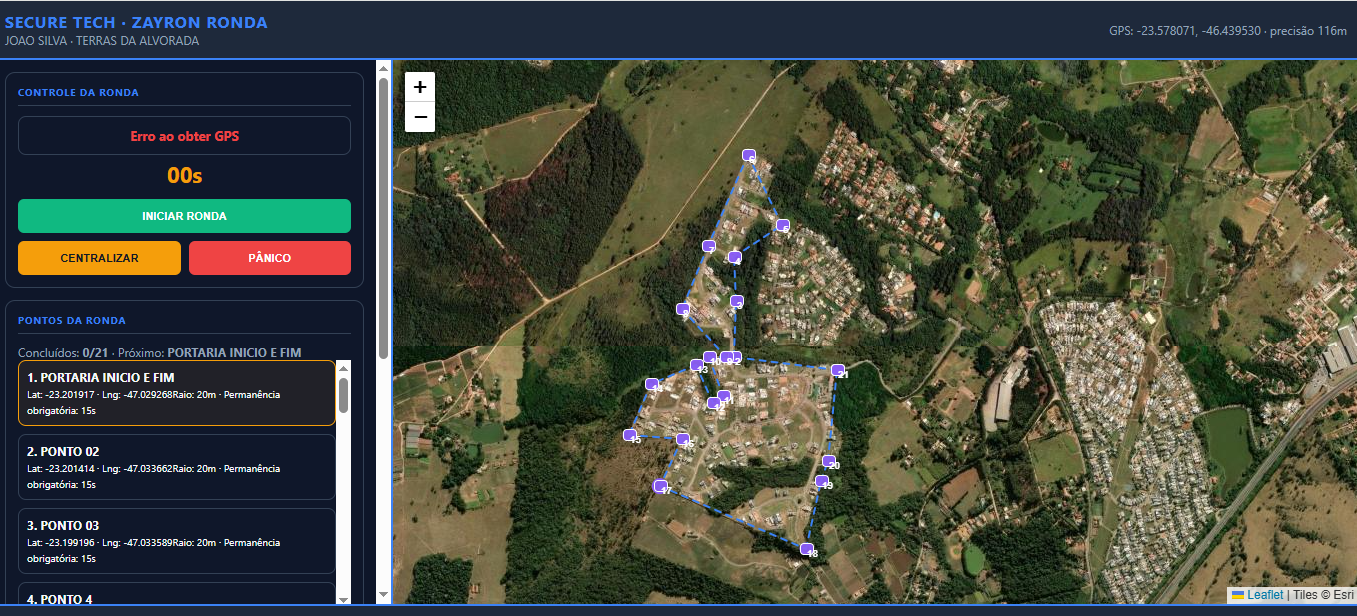Choose Ponto 03 checkpoint entry
The width and height of the screenshot is (1357, 616).
pyautogui.click(x=176, y=541)
